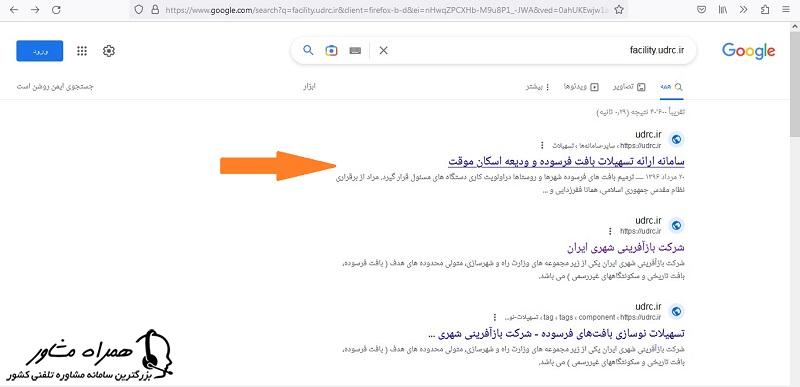
Task: Open three-dot options for third result
Action: point(494,317)
